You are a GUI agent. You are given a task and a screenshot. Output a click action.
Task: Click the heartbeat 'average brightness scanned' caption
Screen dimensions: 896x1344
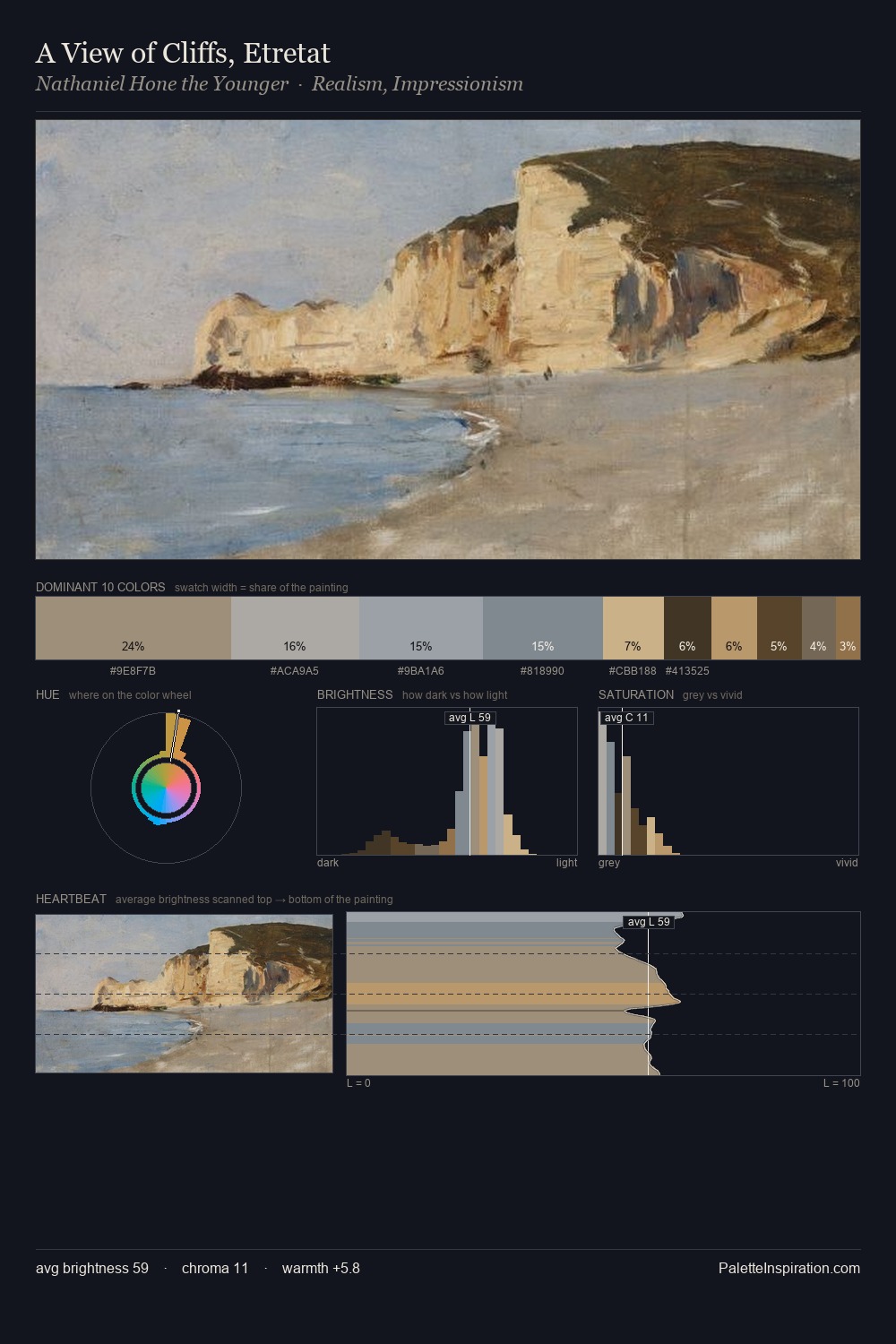tap(254, 900)
